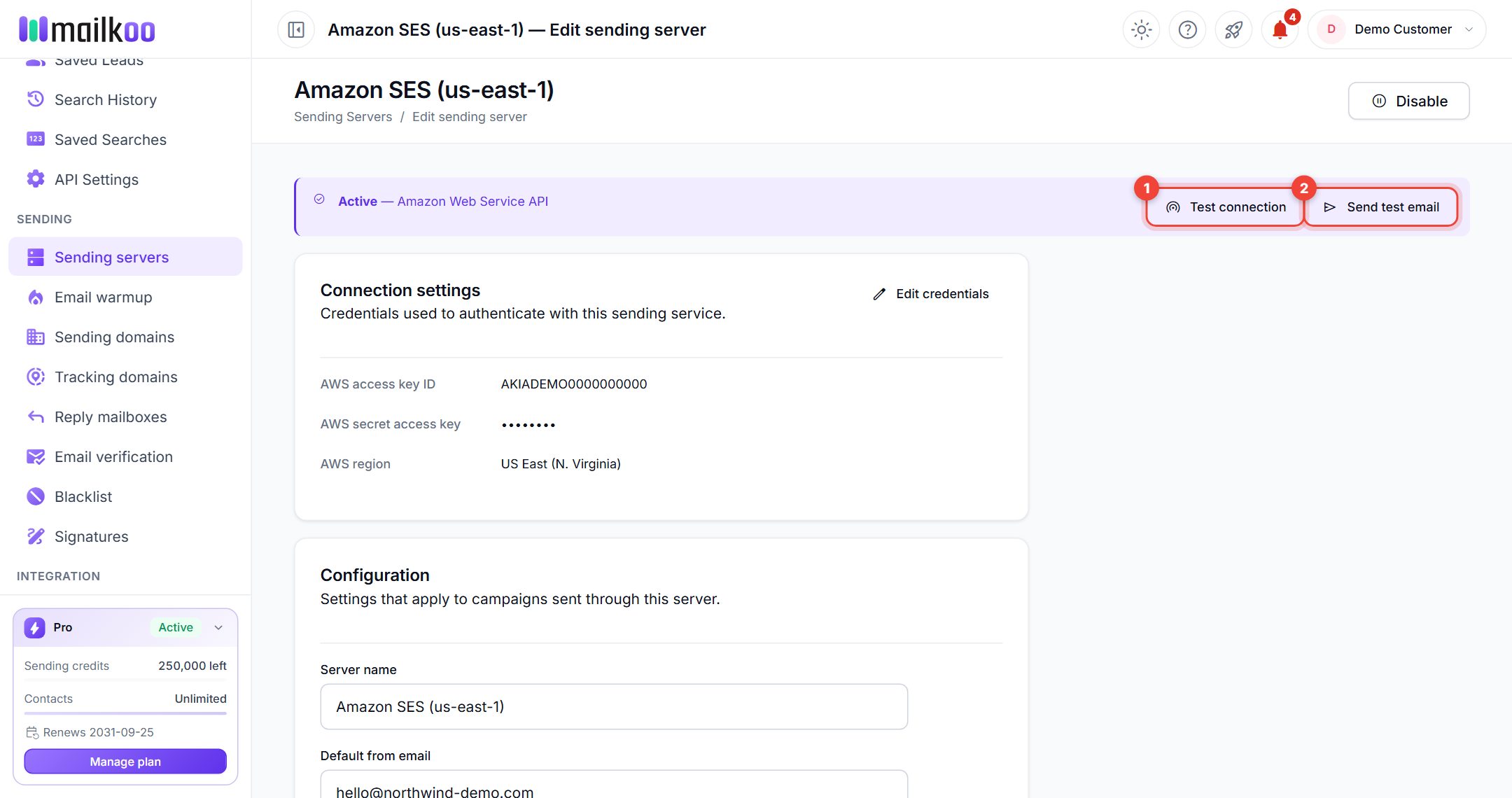The height and width of the screenshot is (798, 1512).
Task: Switch theme using the sun icon
Action: (x=1142, y=29)
